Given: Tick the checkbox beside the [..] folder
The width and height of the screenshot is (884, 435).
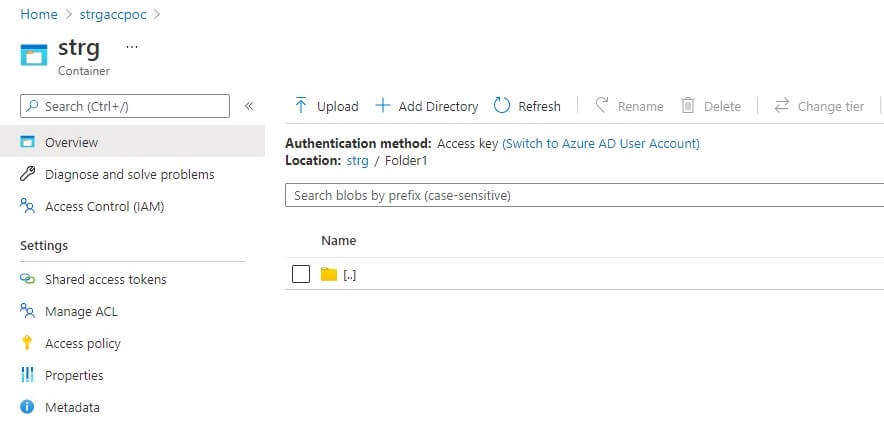Looking at the screenshot, I should pos(301,274).
